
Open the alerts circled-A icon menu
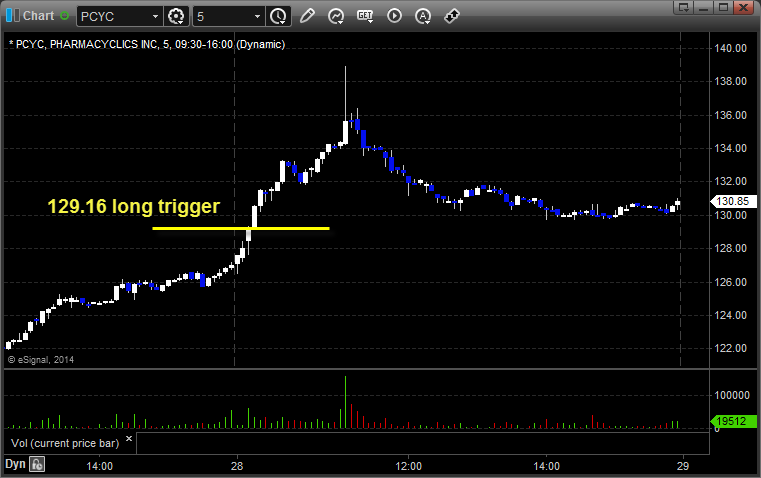click(423, 16)
